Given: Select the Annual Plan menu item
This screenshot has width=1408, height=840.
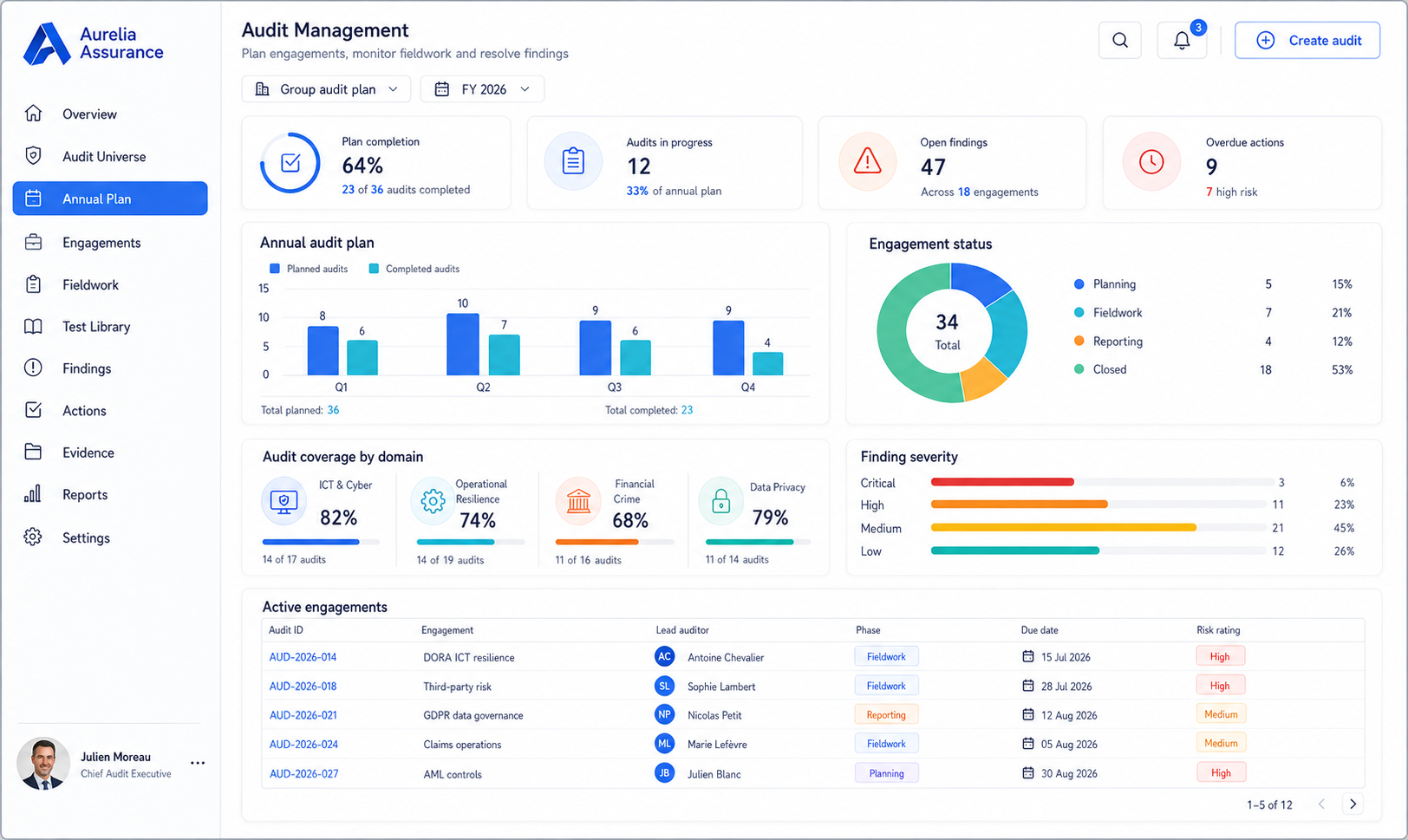Looking at the screenshot, I should tap(110, 199).
